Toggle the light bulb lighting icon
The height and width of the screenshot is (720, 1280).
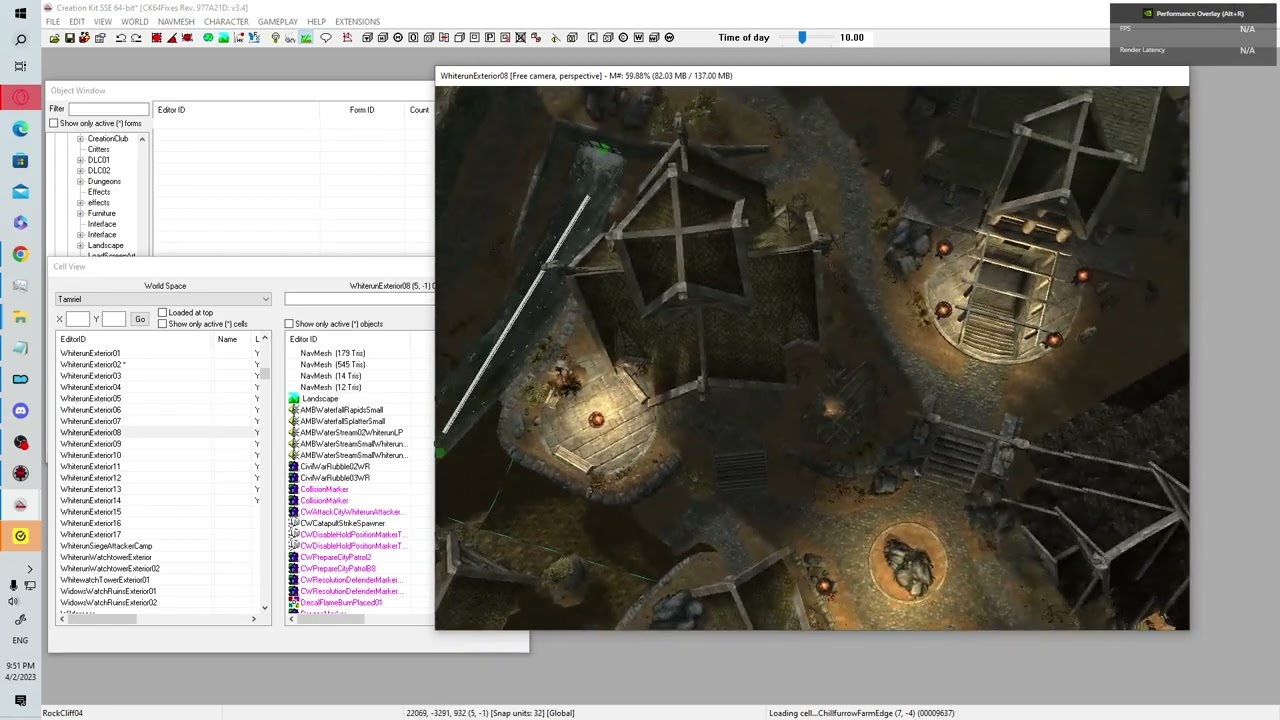[x=275, y=38]
